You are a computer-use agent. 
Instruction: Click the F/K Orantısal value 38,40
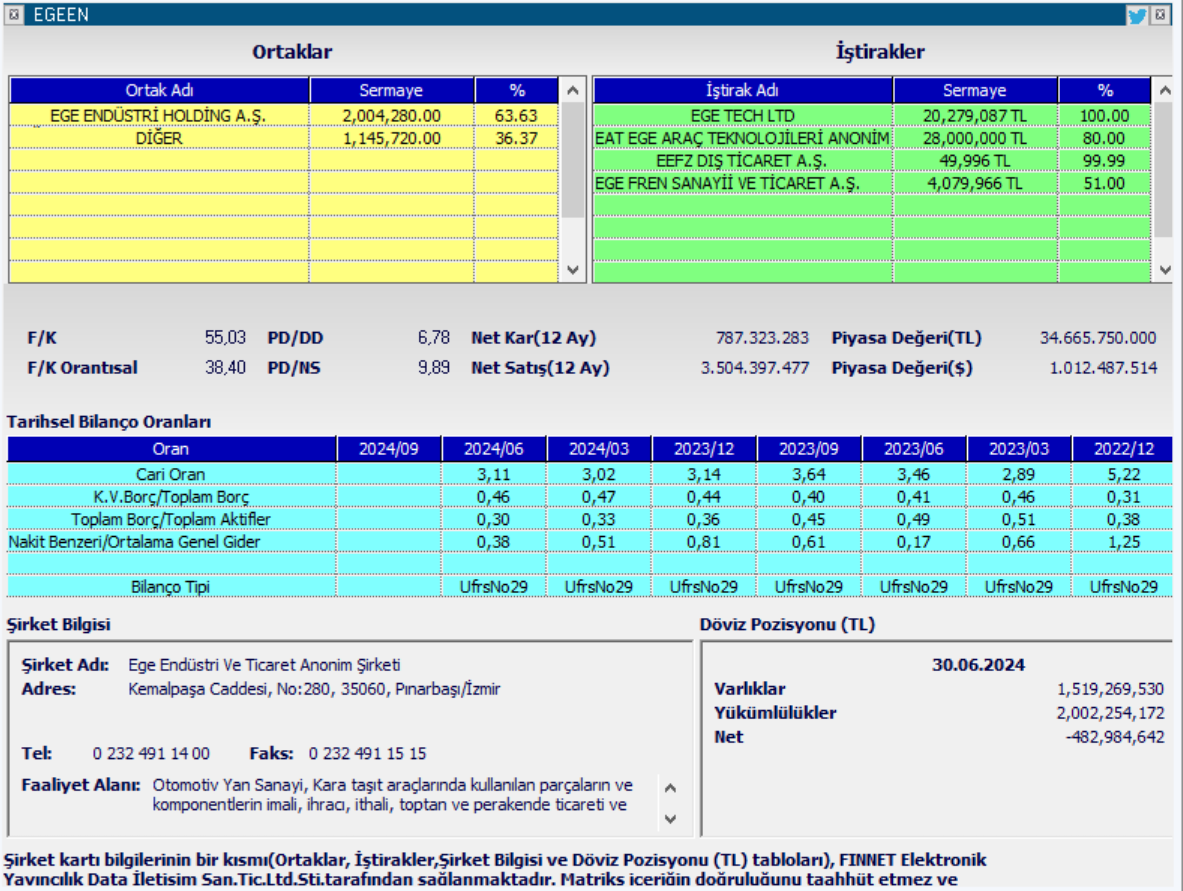(x=226, y=367)
